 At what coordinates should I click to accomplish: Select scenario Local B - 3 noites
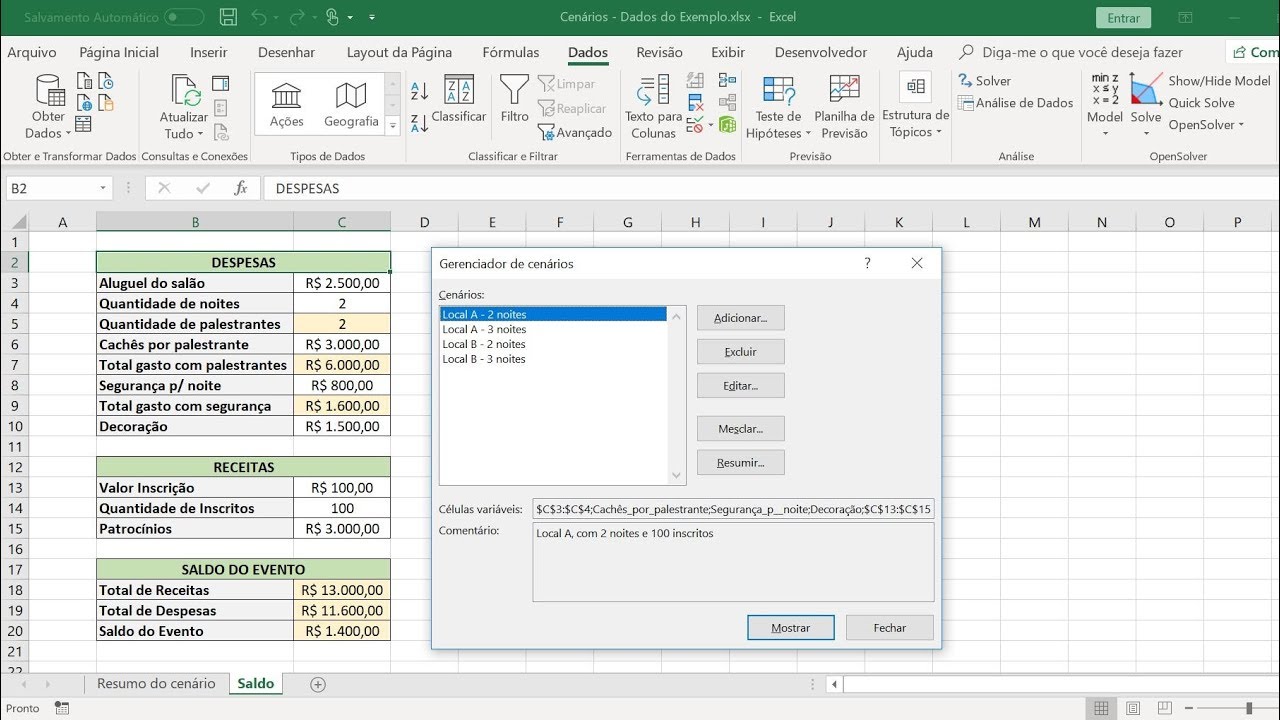553,359
